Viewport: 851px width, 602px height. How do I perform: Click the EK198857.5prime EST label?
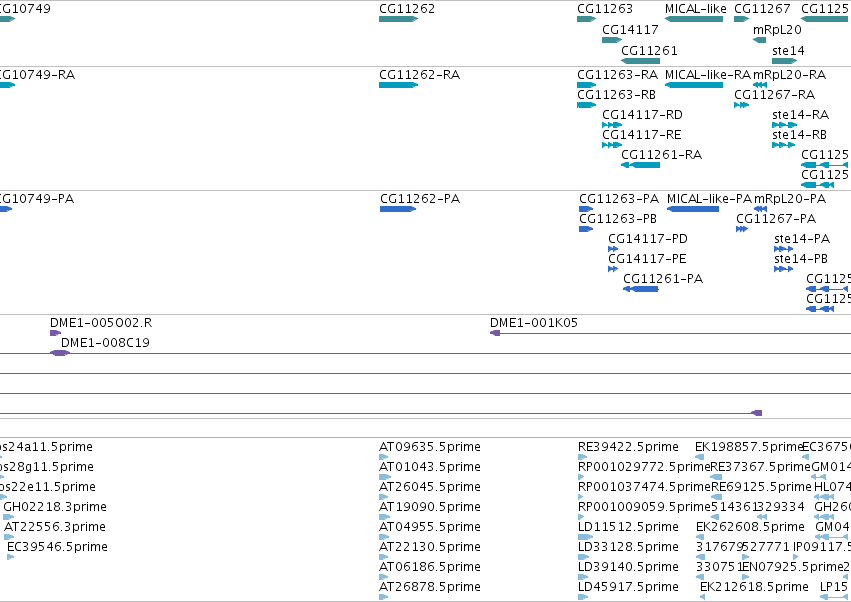[x=749, y=447]
